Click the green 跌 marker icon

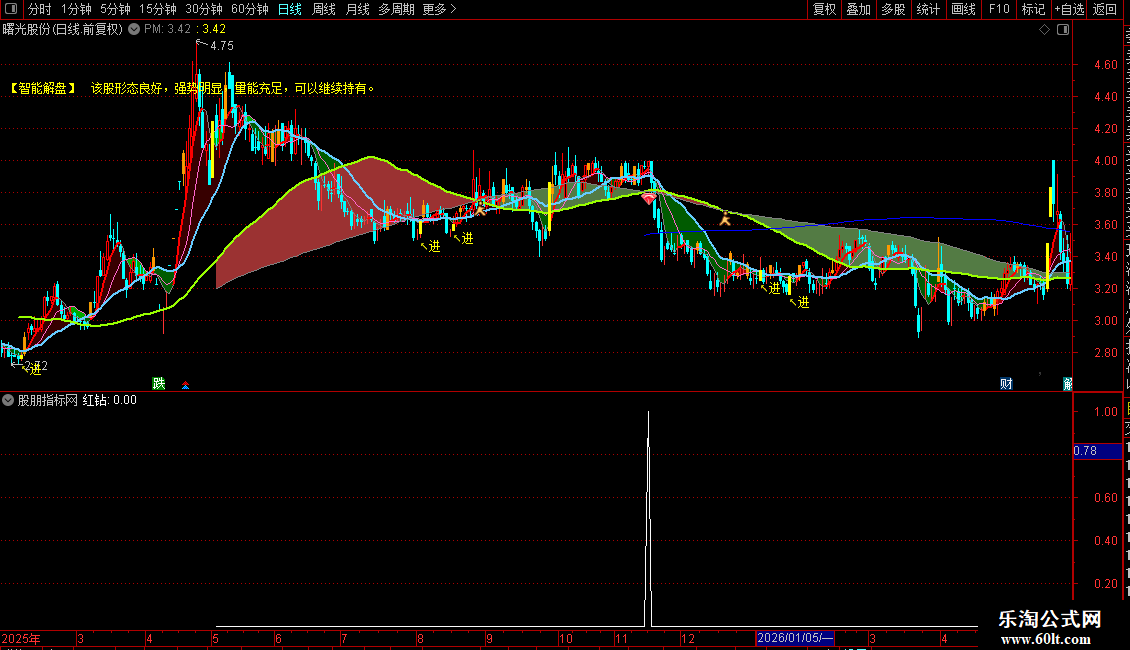pos(159,383)
